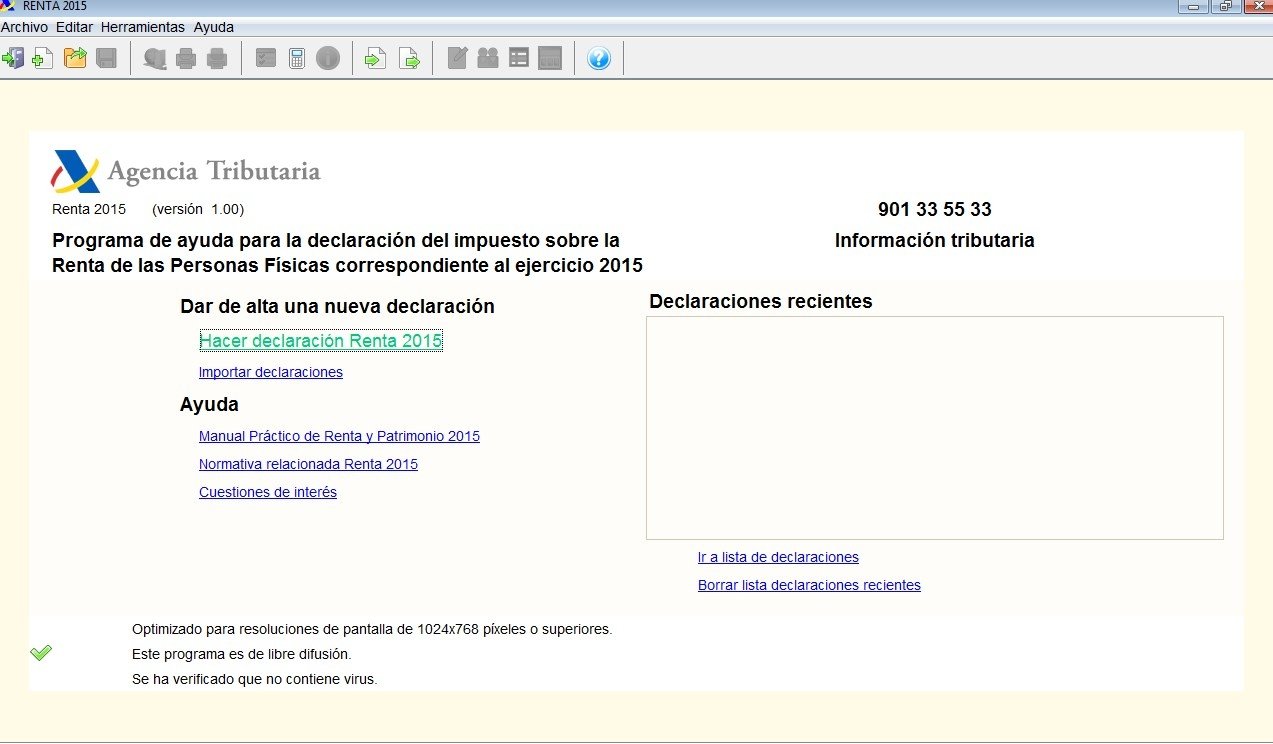Click Importar declaraciones link

pos(271,372)
